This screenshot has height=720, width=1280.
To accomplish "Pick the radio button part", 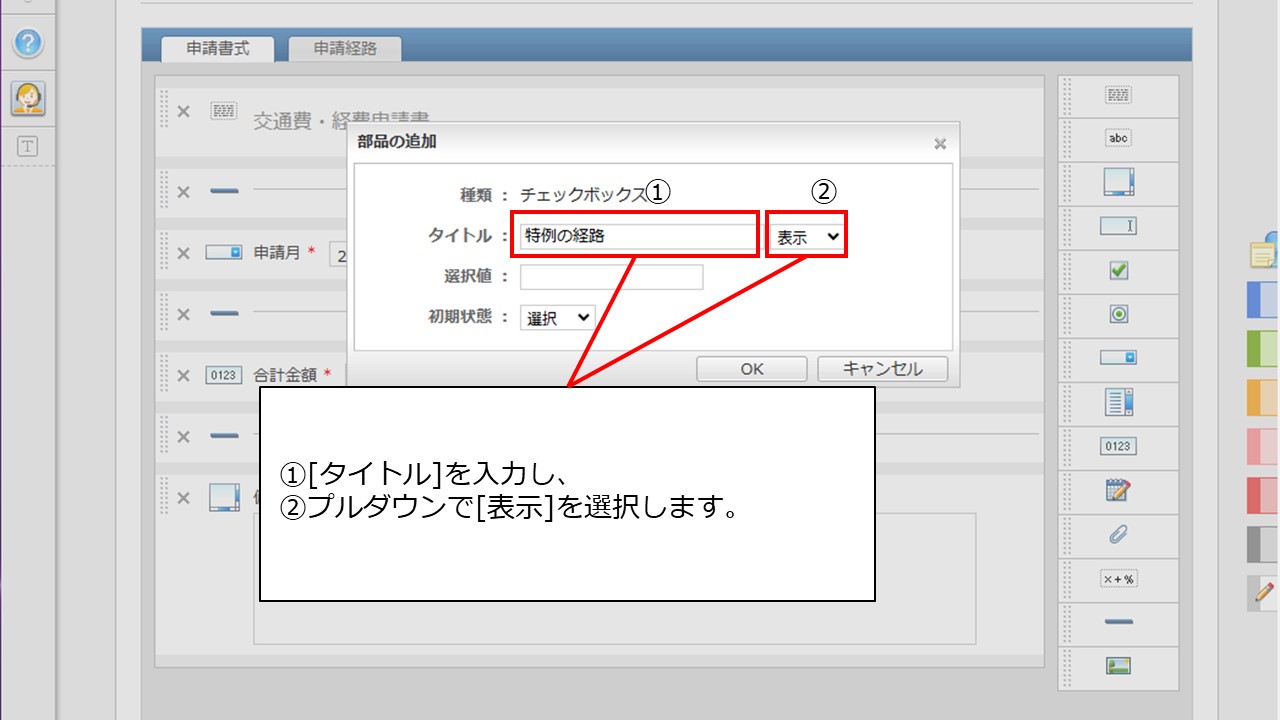I will [1118, 314].
